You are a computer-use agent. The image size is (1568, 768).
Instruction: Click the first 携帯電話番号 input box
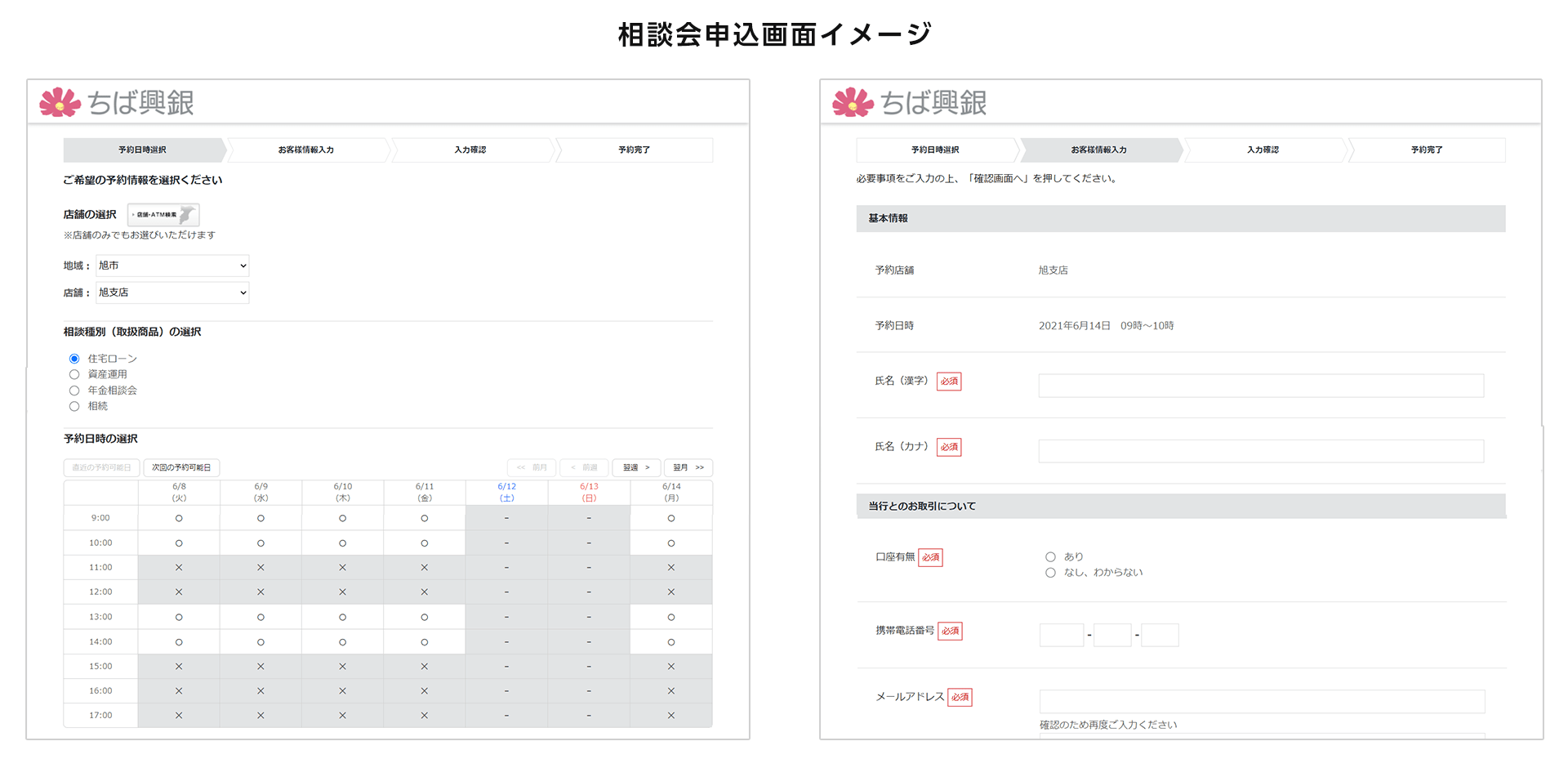coord(1062,635)
